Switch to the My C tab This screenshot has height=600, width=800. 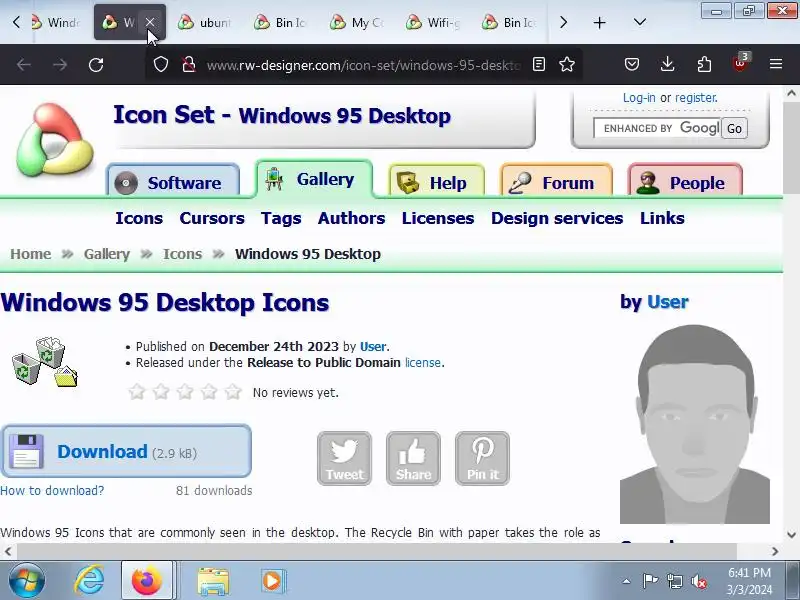tap(357, 22)
